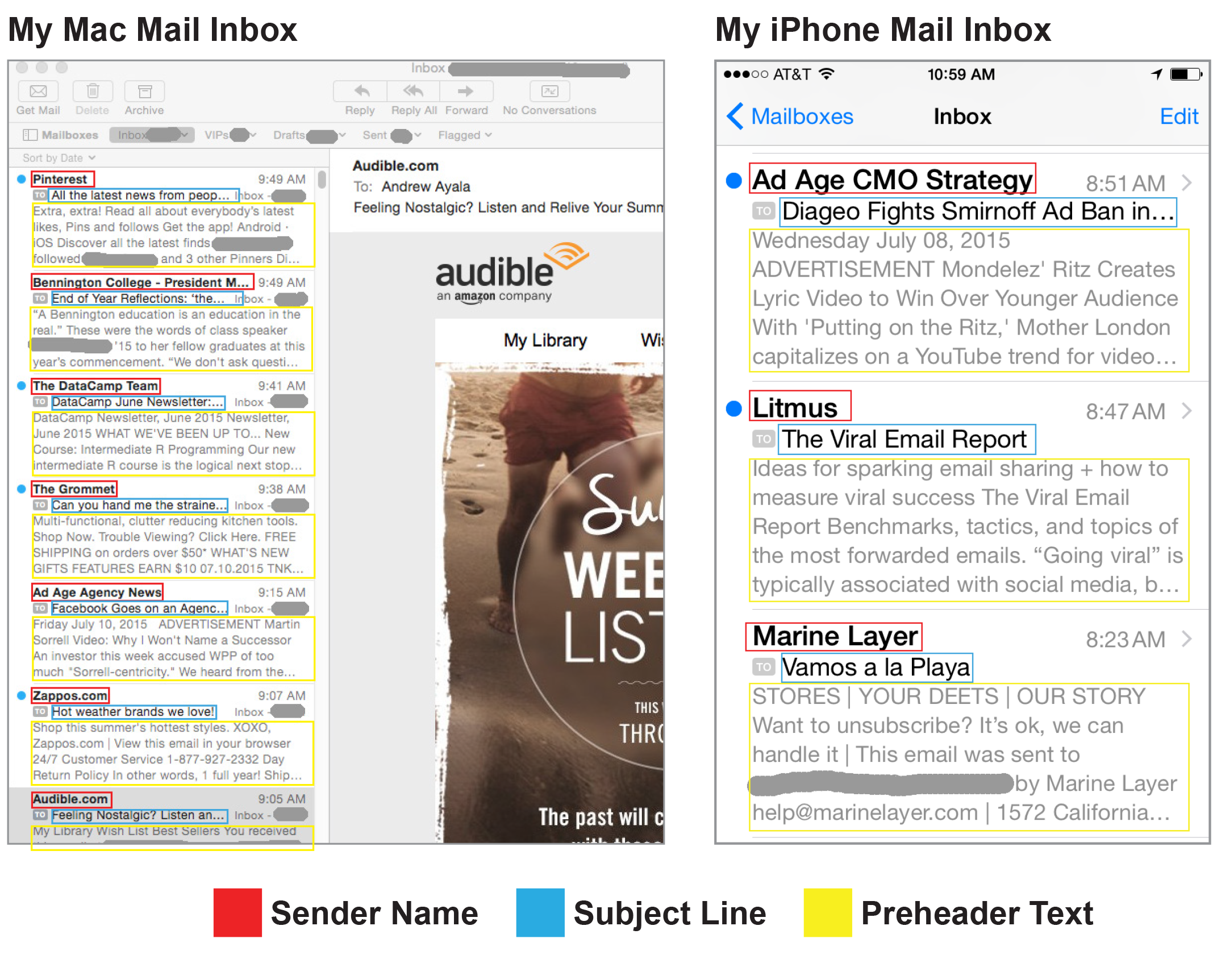Click the message list scrollbar on Mac

(x=322, y=180)
